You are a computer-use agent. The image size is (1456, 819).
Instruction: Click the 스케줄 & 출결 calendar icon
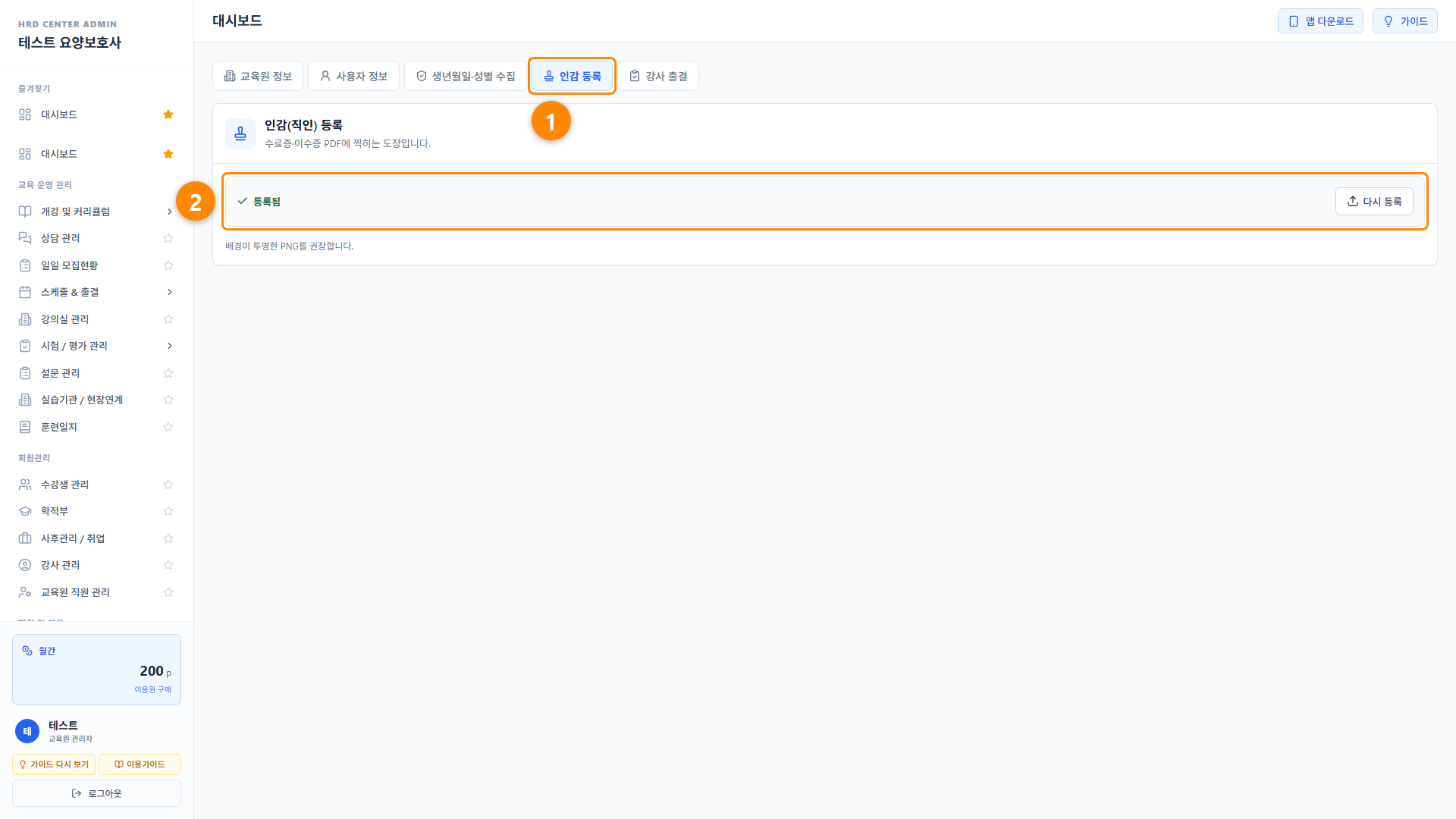pyautogui.click(x=25, y=292)
